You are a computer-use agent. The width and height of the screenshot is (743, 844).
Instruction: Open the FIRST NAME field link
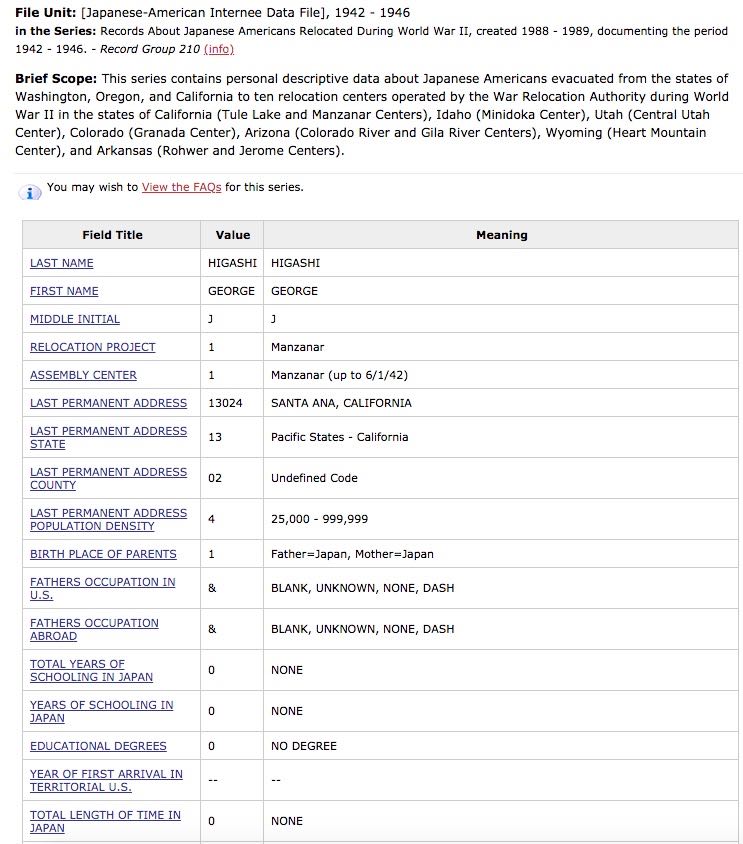click(64, 291)
